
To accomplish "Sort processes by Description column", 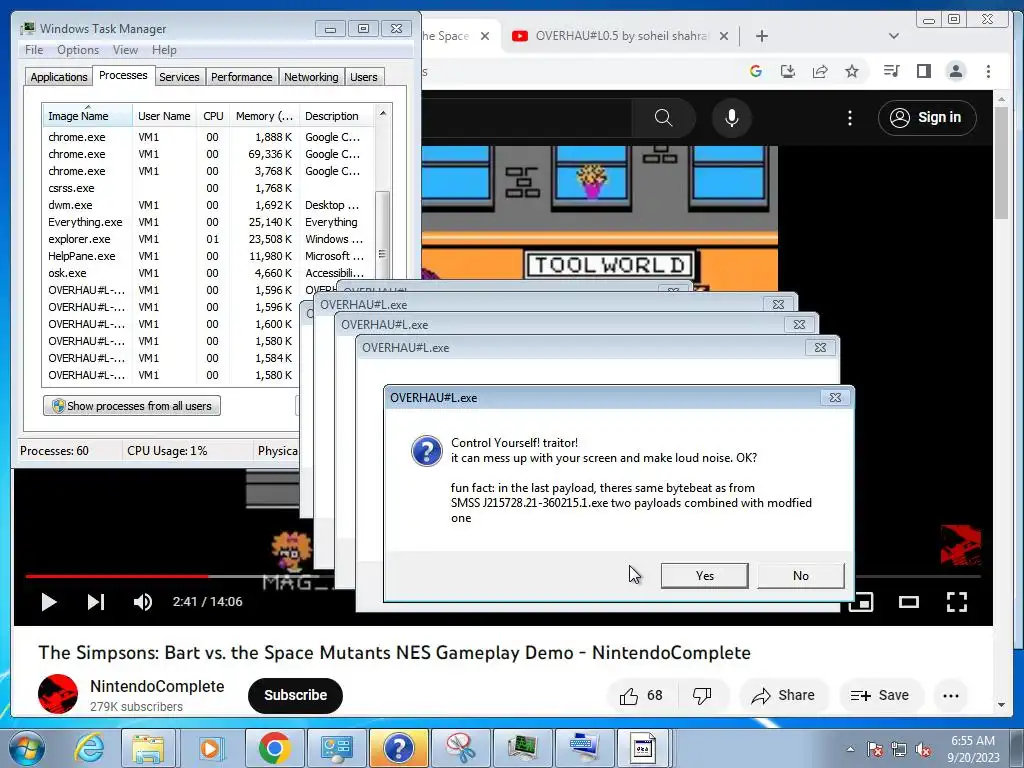I will pyautogui.click(x=337, y=116).
